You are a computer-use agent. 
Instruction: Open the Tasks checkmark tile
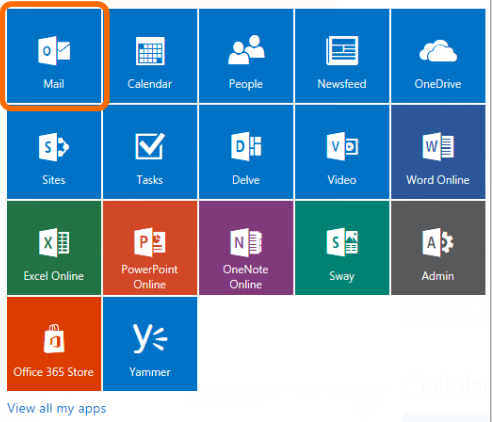click(150, 152)
